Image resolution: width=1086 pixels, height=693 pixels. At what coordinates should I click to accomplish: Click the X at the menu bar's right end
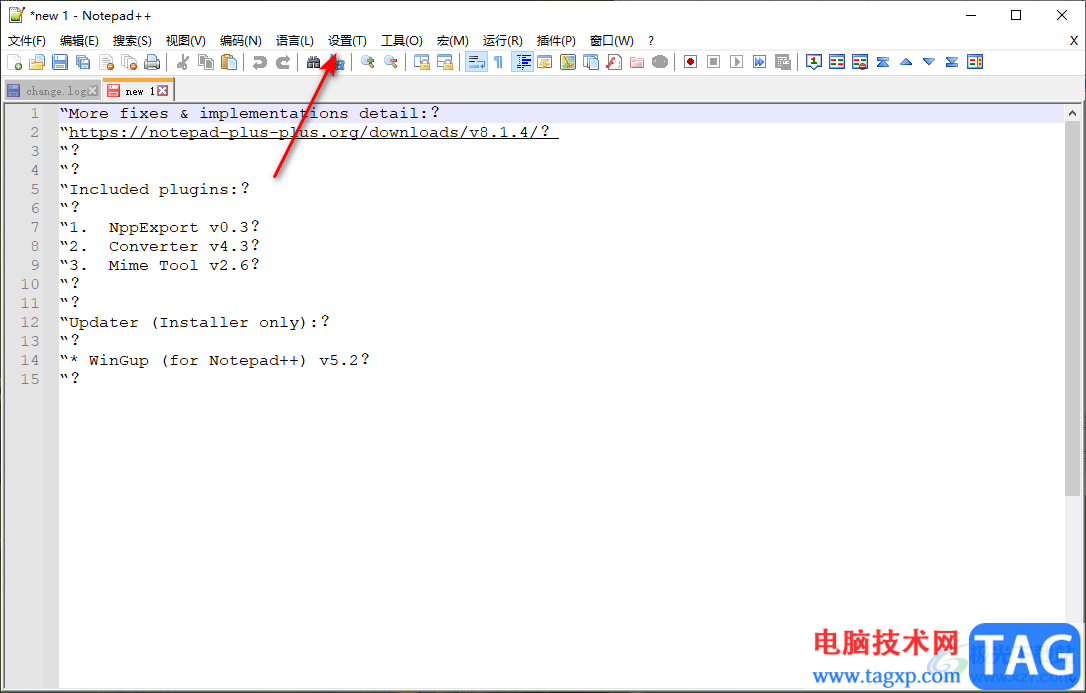(x=1074, y=41)
